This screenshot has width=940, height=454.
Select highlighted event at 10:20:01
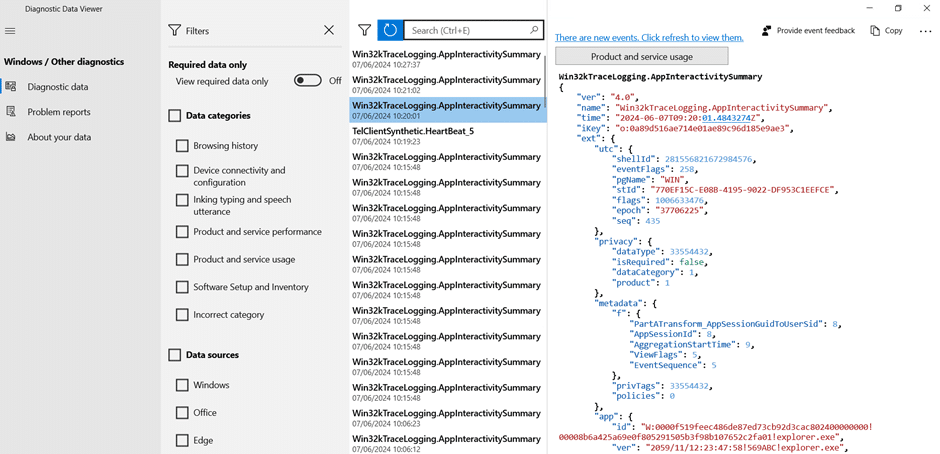(448, 110)
